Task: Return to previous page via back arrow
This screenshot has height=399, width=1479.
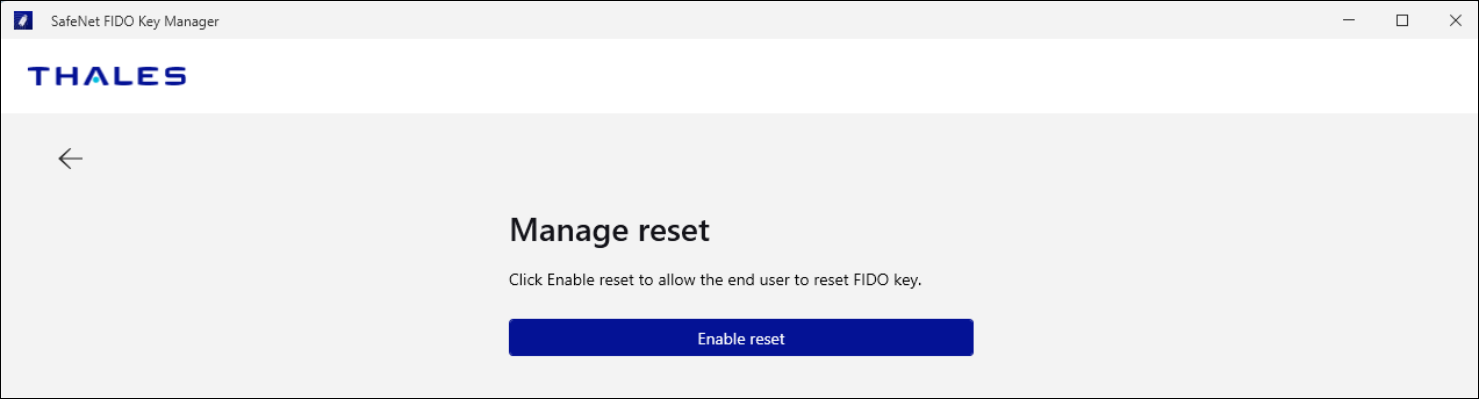Action: coord(70,158)
